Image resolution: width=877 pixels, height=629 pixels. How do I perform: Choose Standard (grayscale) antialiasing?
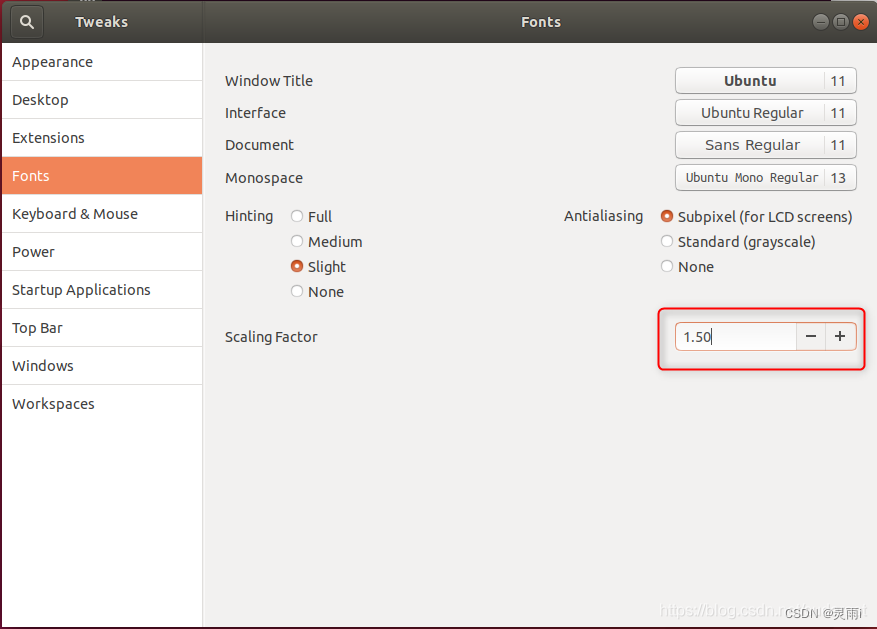[738, 242]
